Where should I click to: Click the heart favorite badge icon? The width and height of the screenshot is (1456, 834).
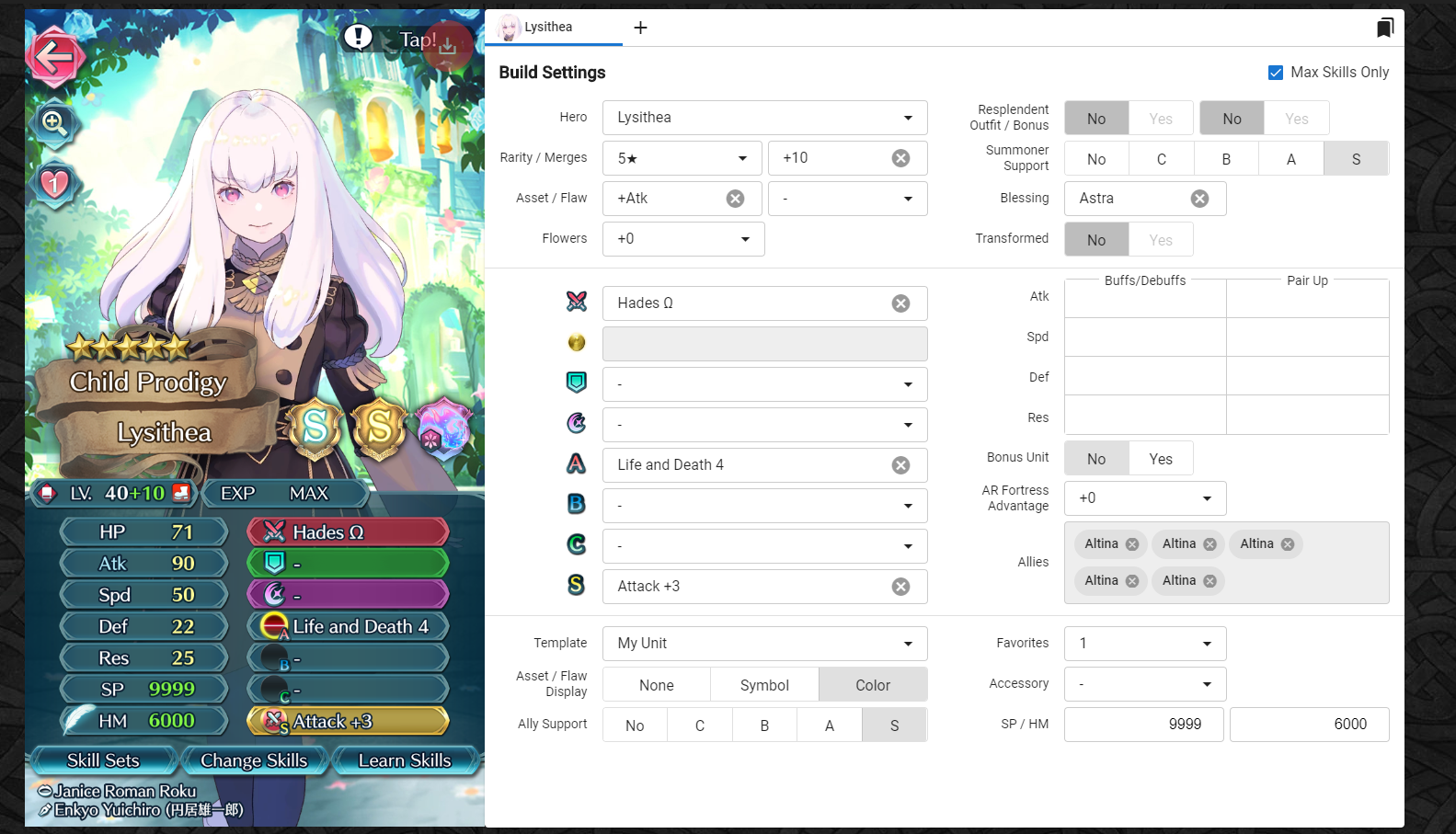point(55,184)
